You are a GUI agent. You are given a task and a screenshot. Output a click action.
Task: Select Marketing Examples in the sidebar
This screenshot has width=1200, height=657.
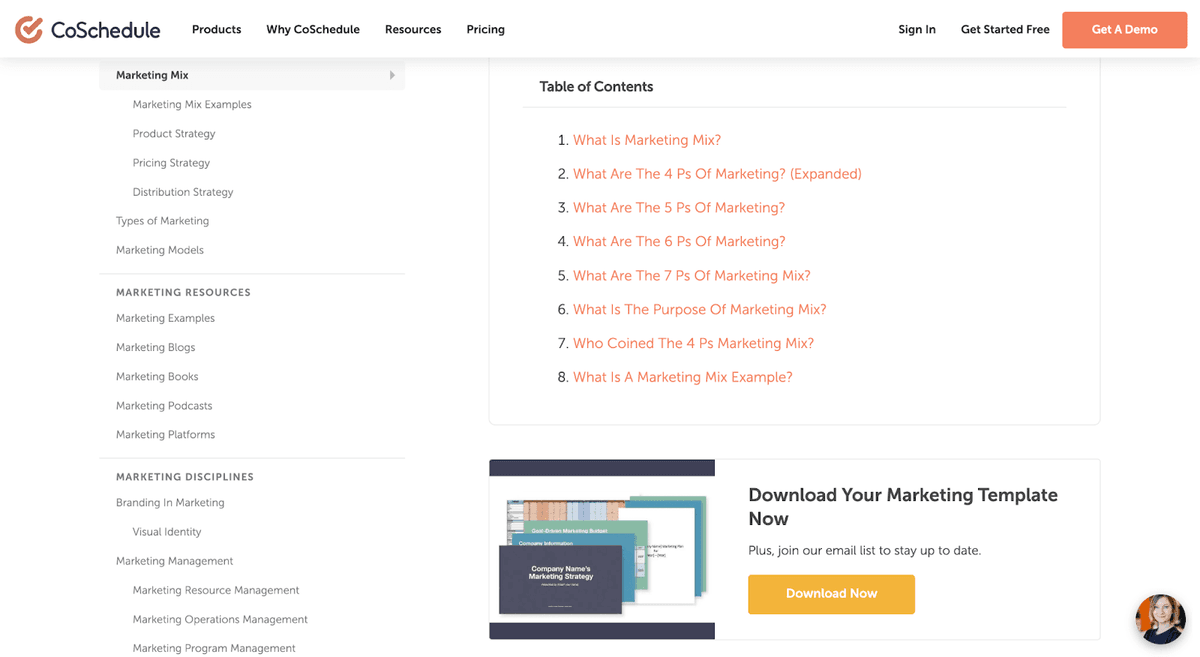(x=164, y=318)
